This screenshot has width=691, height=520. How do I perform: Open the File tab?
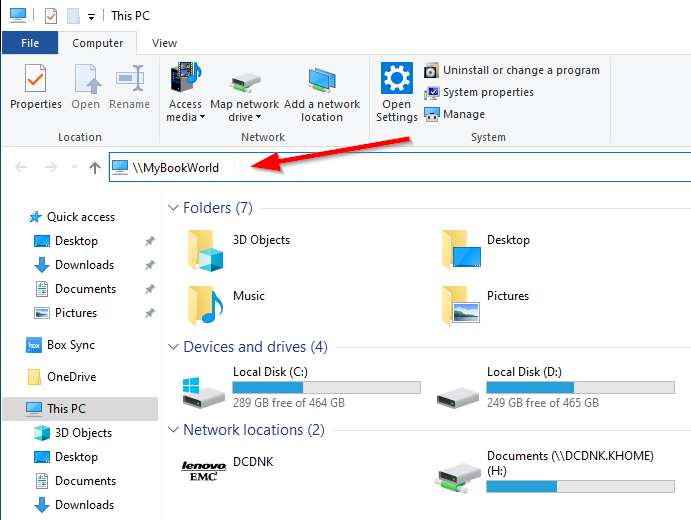(x=30, y=43)
